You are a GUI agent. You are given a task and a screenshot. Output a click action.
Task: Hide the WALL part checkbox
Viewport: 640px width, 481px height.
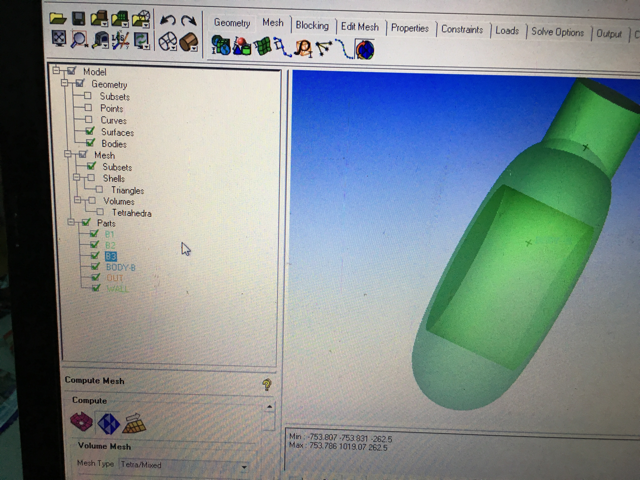[x=96, y=288]
